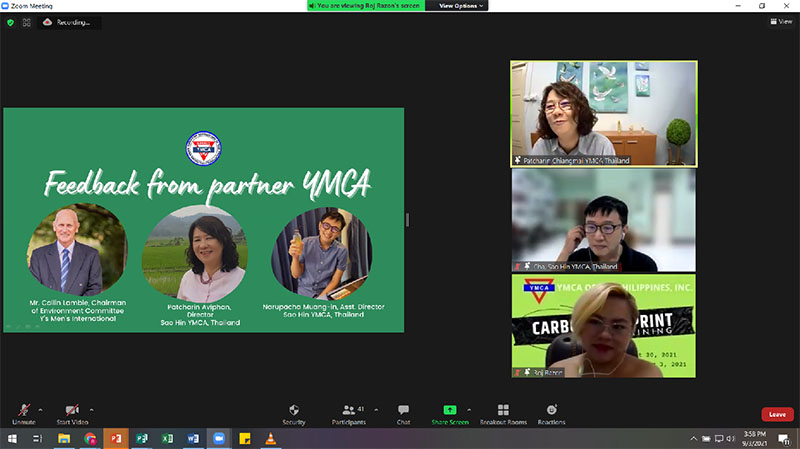This screenshot has height=449, width=800.
Task: Open the notification center icon
Action: pos(784,438)
